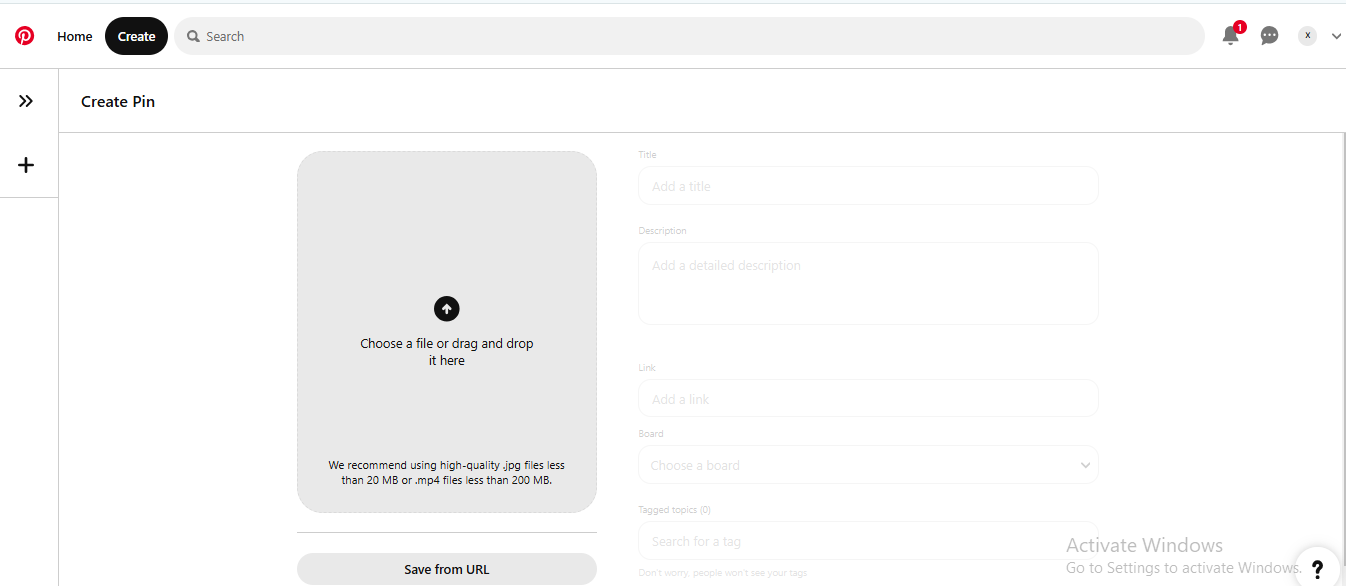Click the 'Tagged topics (0)' label

674,510
